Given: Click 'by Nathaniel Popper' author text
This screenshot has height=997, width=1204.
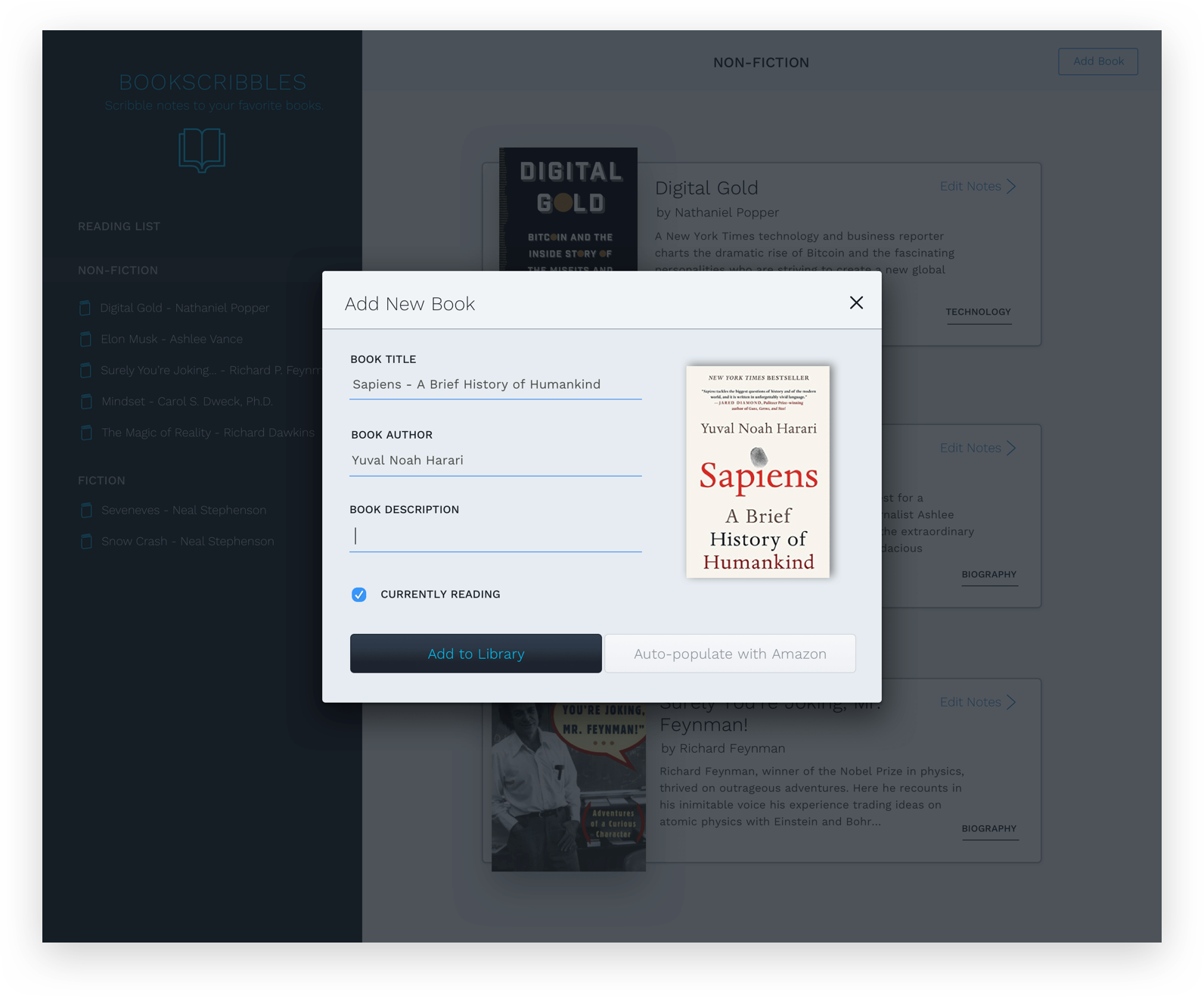Looking at the screenshot, I should coord(718,213).
